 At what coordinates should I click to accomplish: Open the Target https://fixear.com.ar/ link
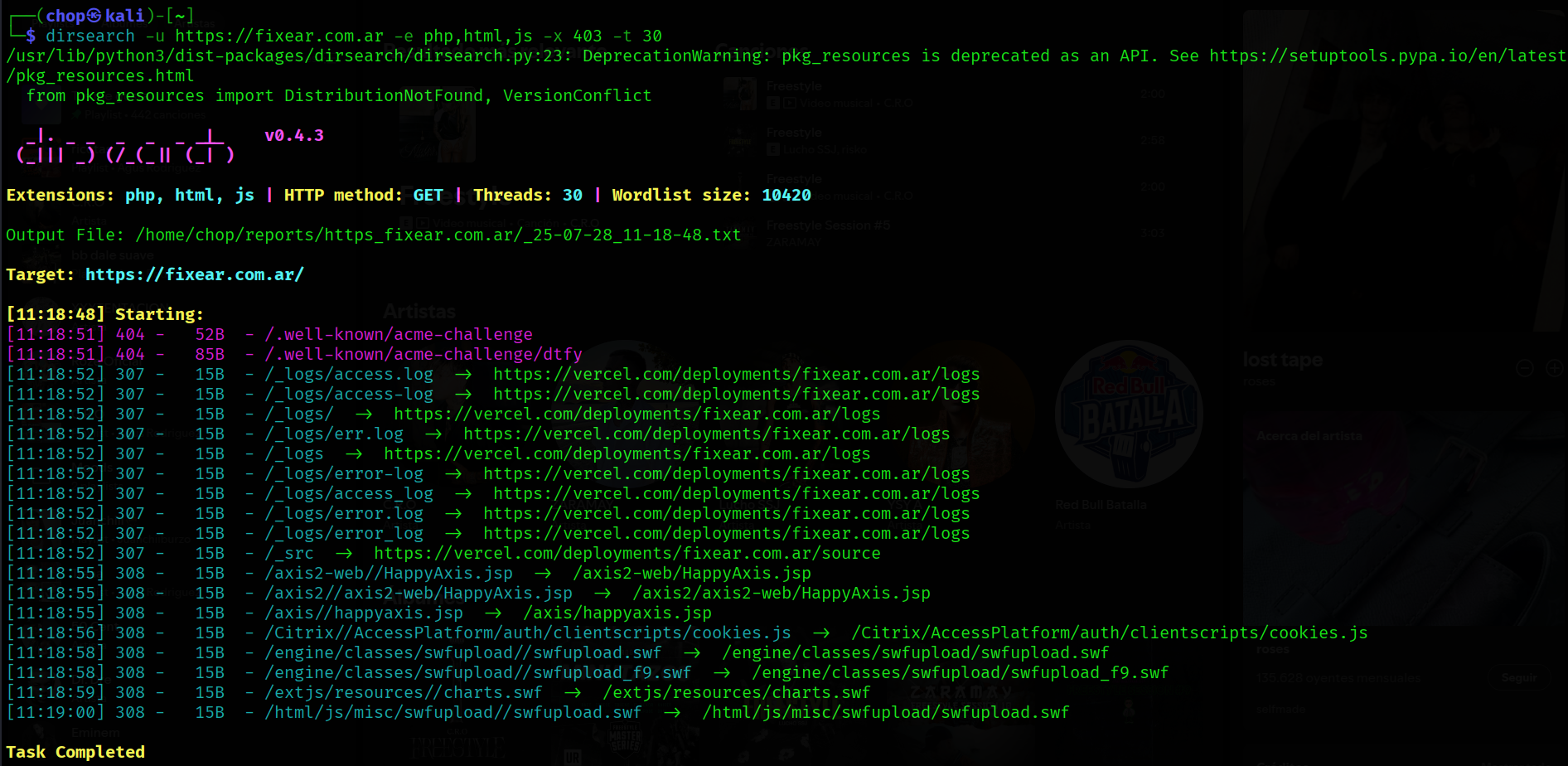click(194, 274)
